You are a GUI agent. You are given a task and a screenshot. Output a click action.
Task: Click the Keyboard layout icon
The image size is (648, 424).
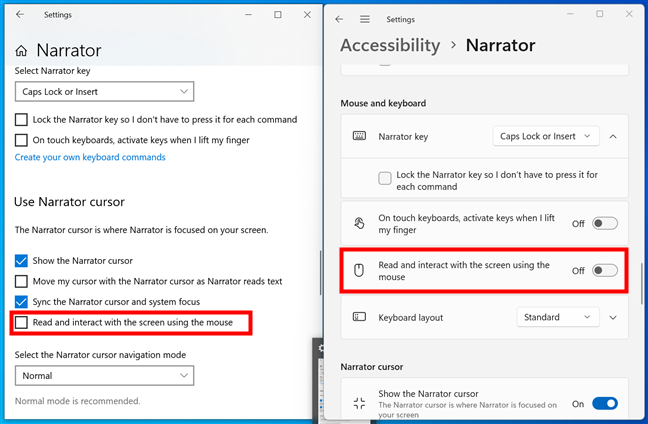coord(359,317)
